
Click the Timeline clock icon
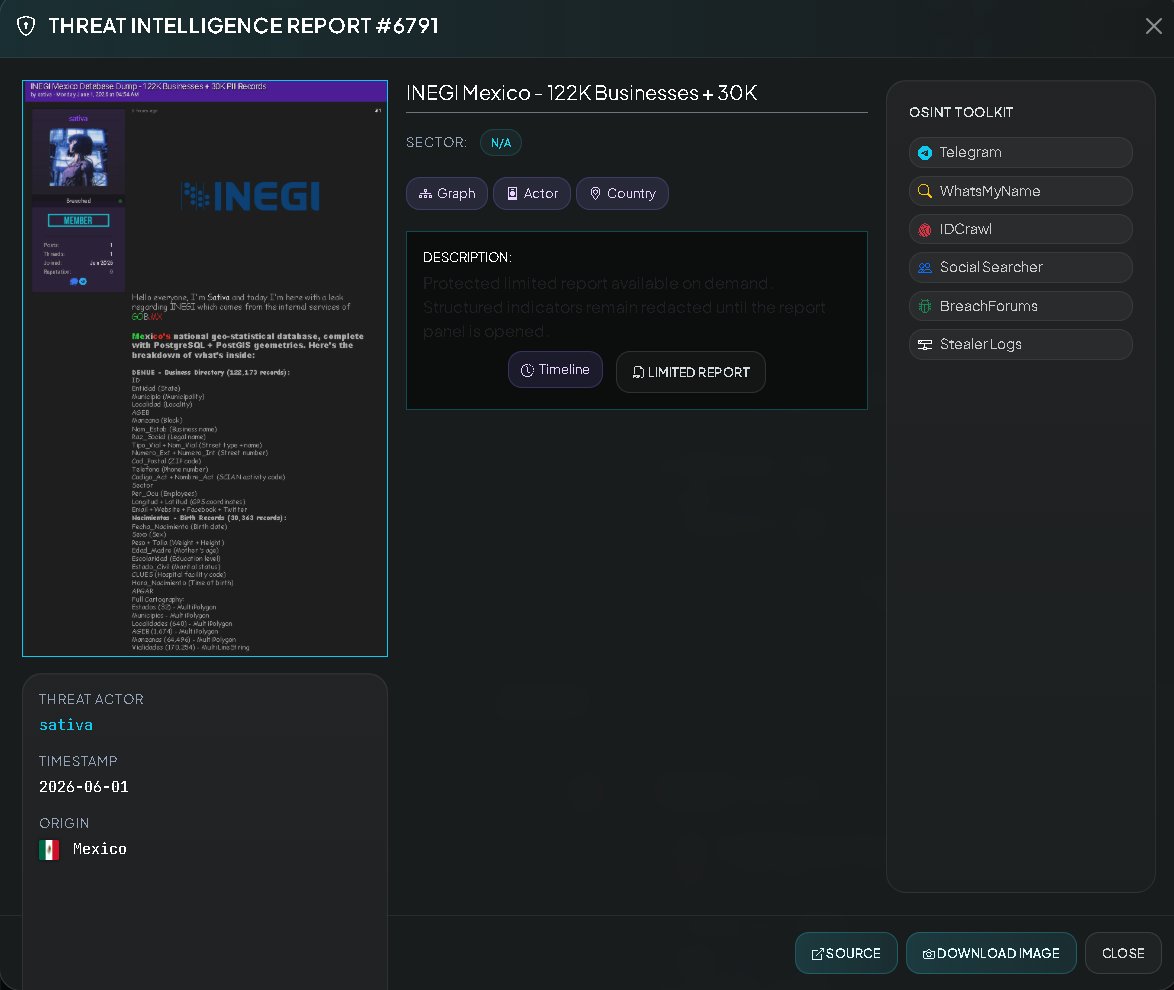pos(527,370)
